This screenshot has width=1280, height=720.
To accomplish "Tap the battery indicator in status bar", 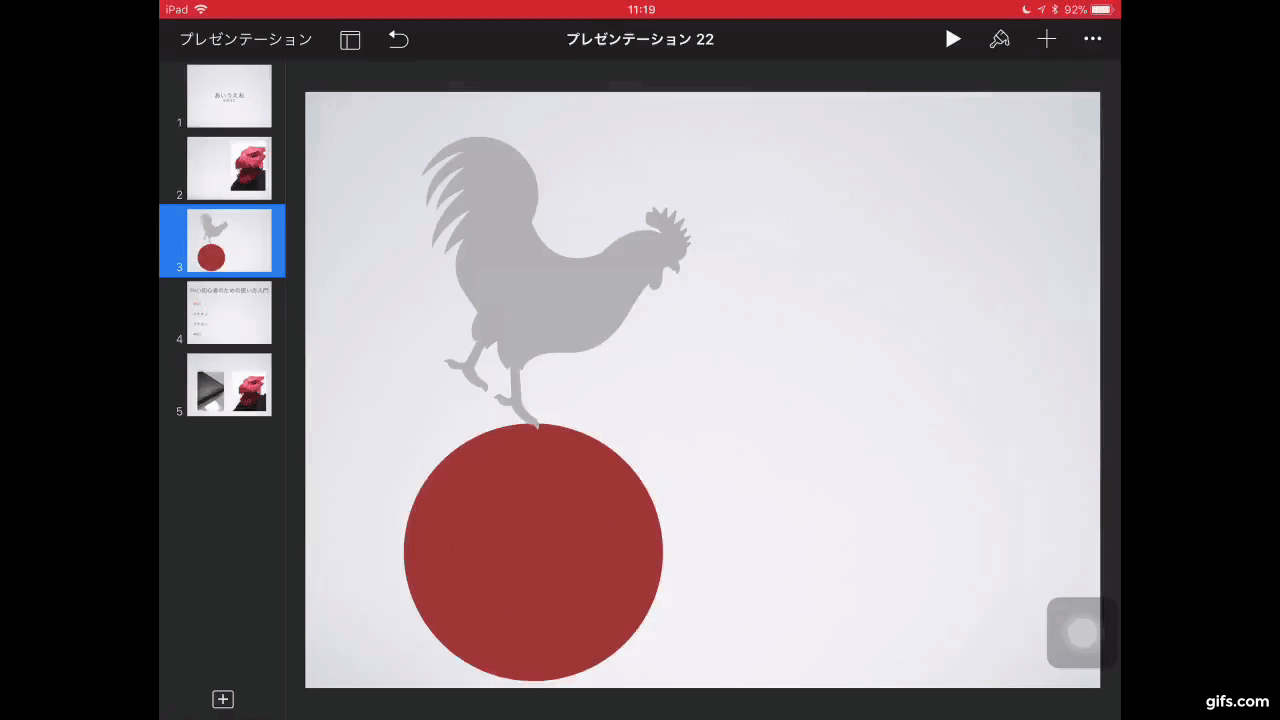I will click(x=1100, y=9).
